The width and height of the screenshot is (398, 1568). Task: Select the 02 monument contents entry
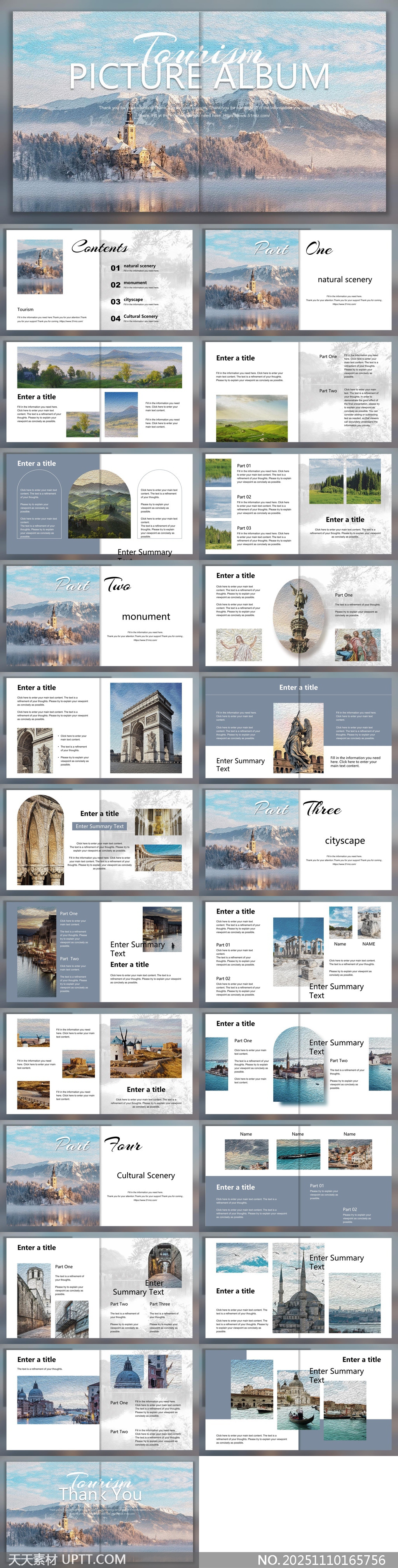pyautogui.click(x=134, y=283)
